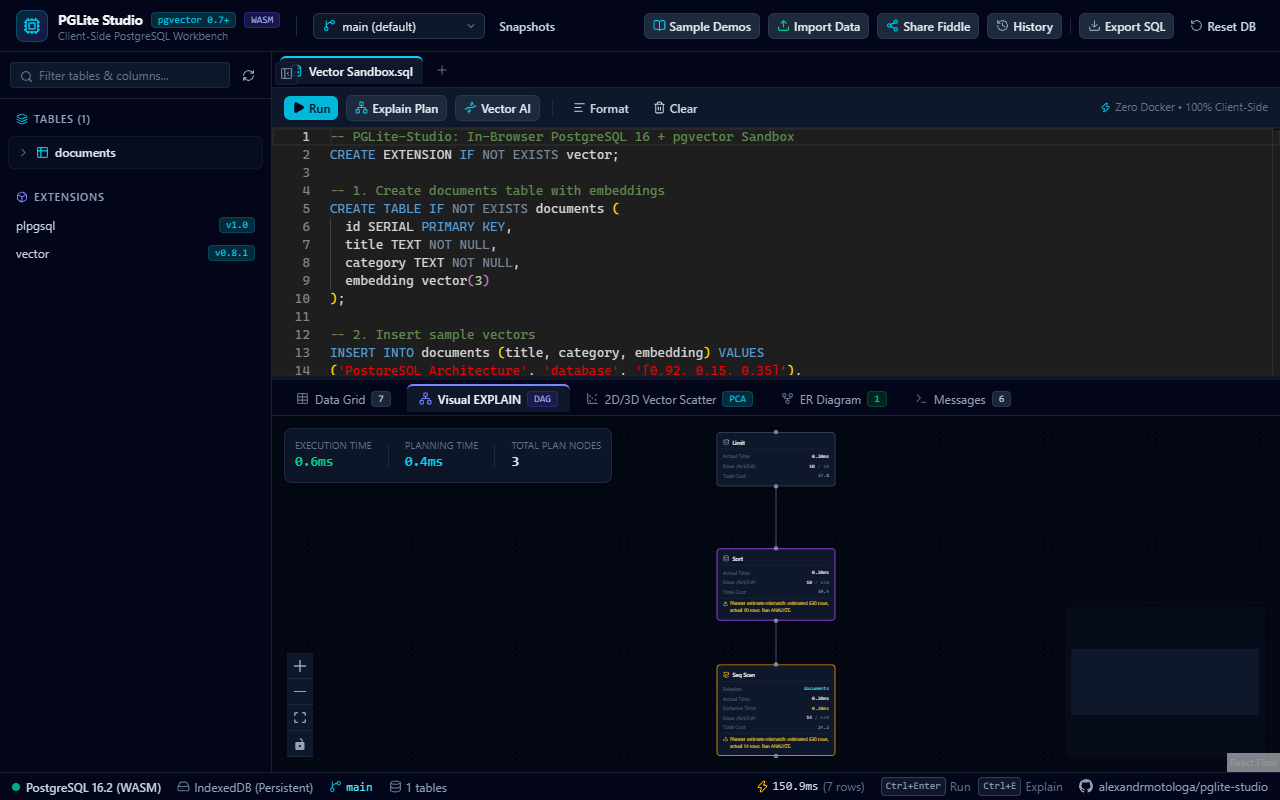Expand the documents table tree item
Viewport: 1280px width, 800px height.
136,153
